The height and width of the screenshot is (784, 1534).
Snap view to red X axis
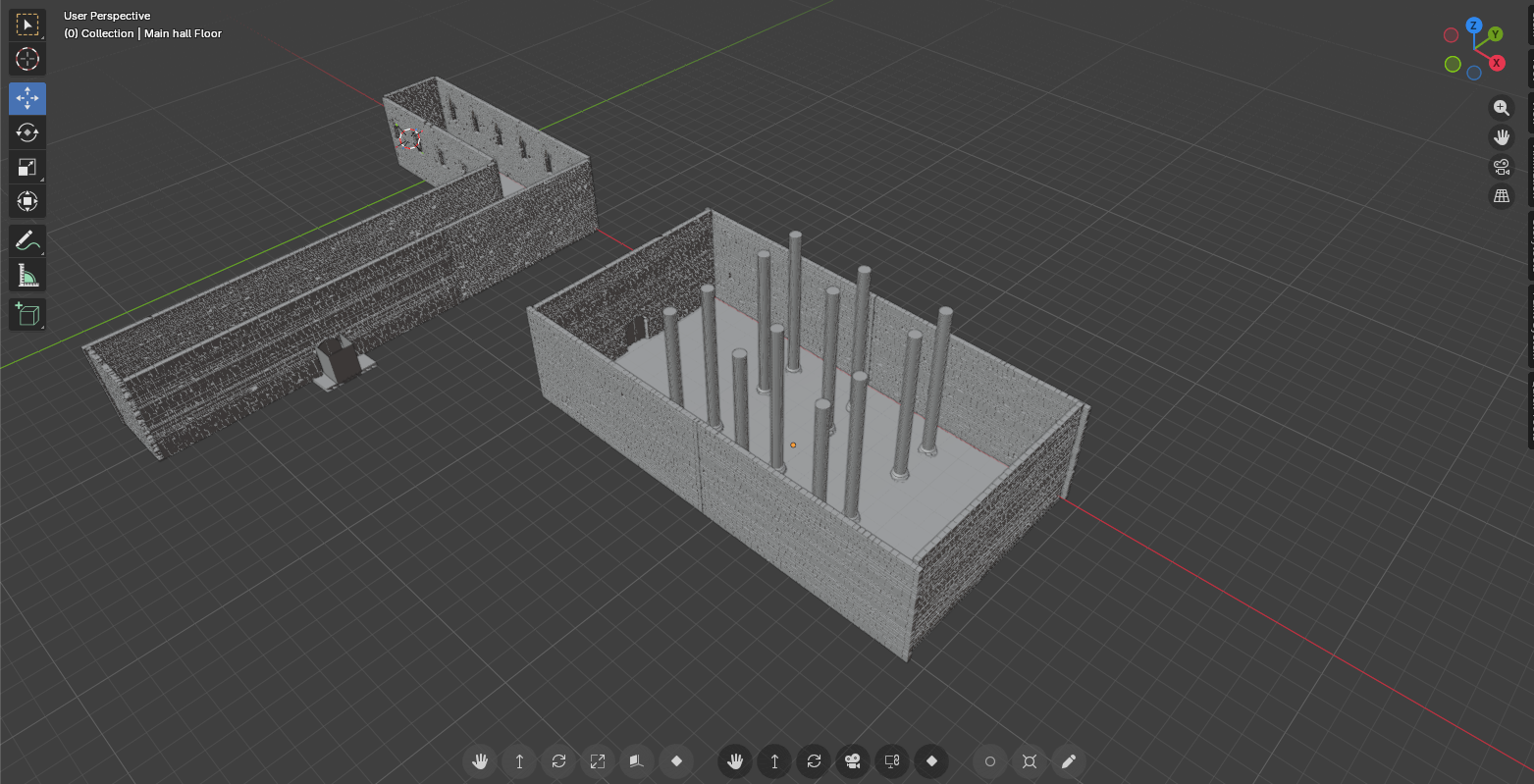point(1497,63)
